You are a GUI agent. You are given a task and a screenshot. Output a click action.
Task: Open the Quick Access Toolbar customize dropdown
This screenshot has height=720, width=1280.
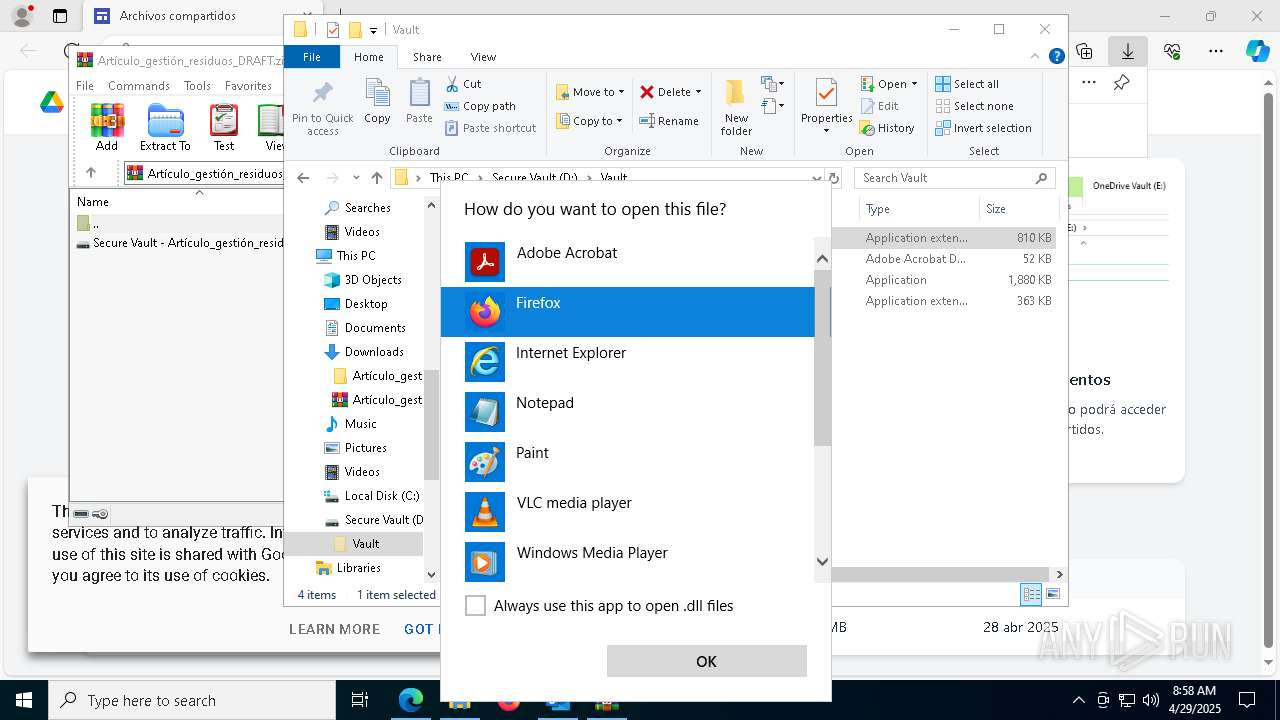tap(373, 30)
